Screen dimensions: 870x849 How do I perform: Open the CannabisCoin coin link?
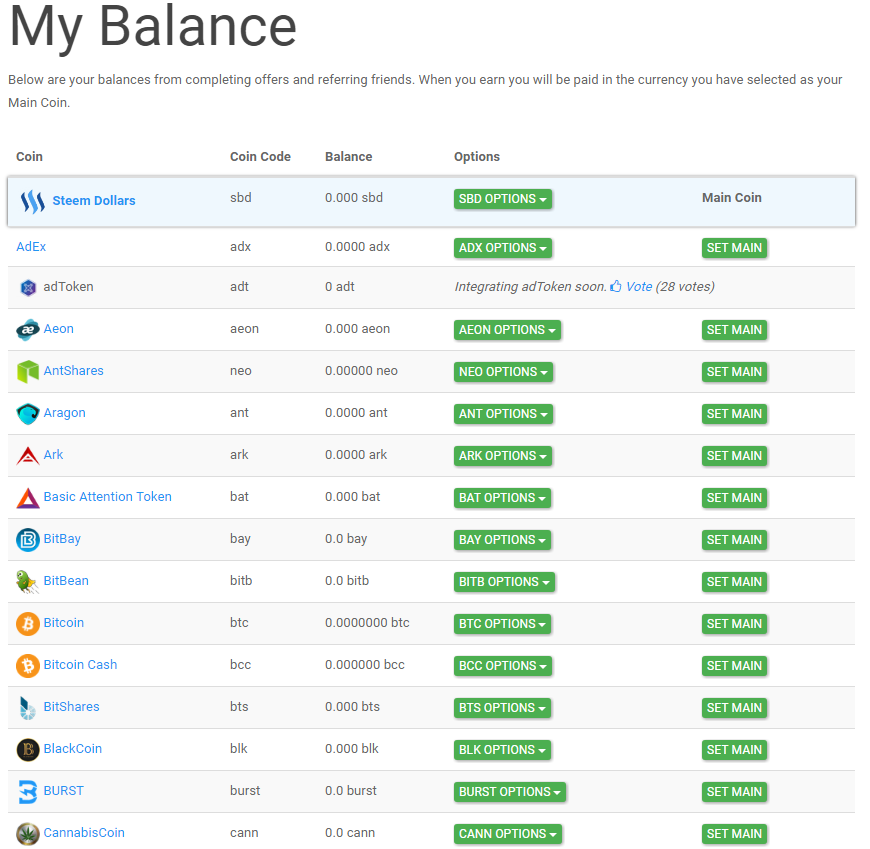[84, 833]
